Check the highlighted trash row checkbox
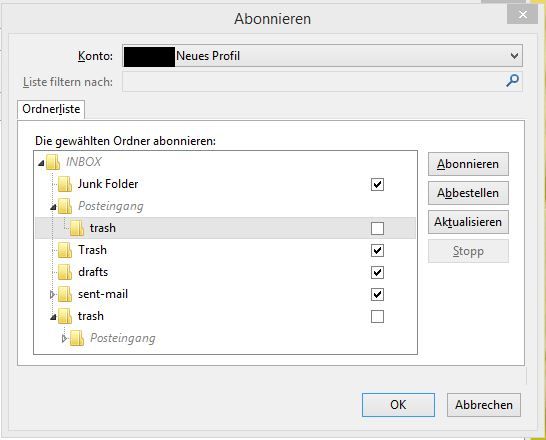Image resolution: width=546 pixels, height=440 pixels. 377,228
